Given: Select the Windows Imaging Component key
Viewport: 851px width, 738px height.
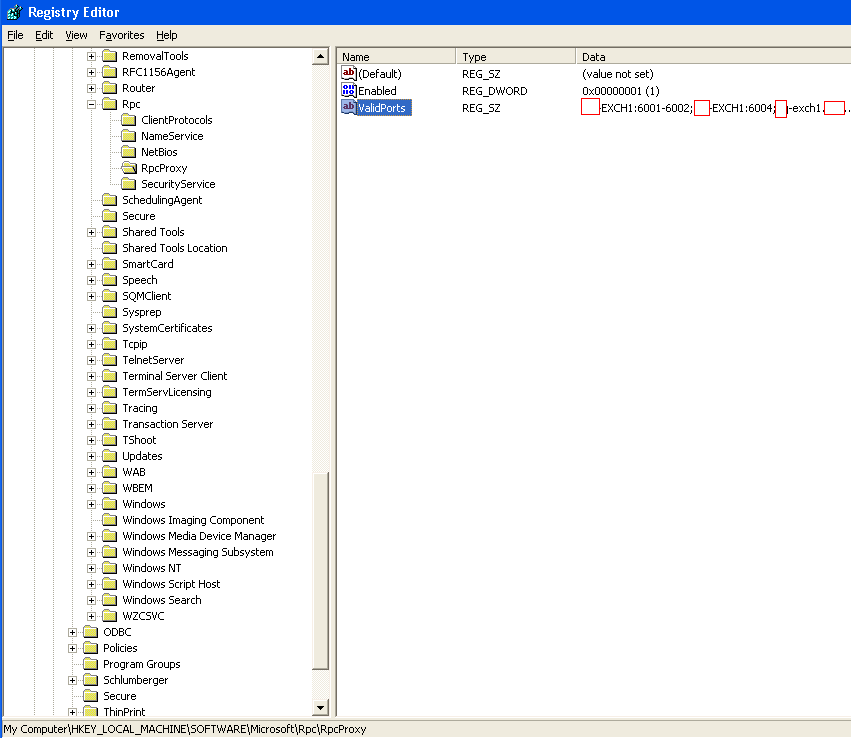Looking at the screenshot, I should coord(193,520).
